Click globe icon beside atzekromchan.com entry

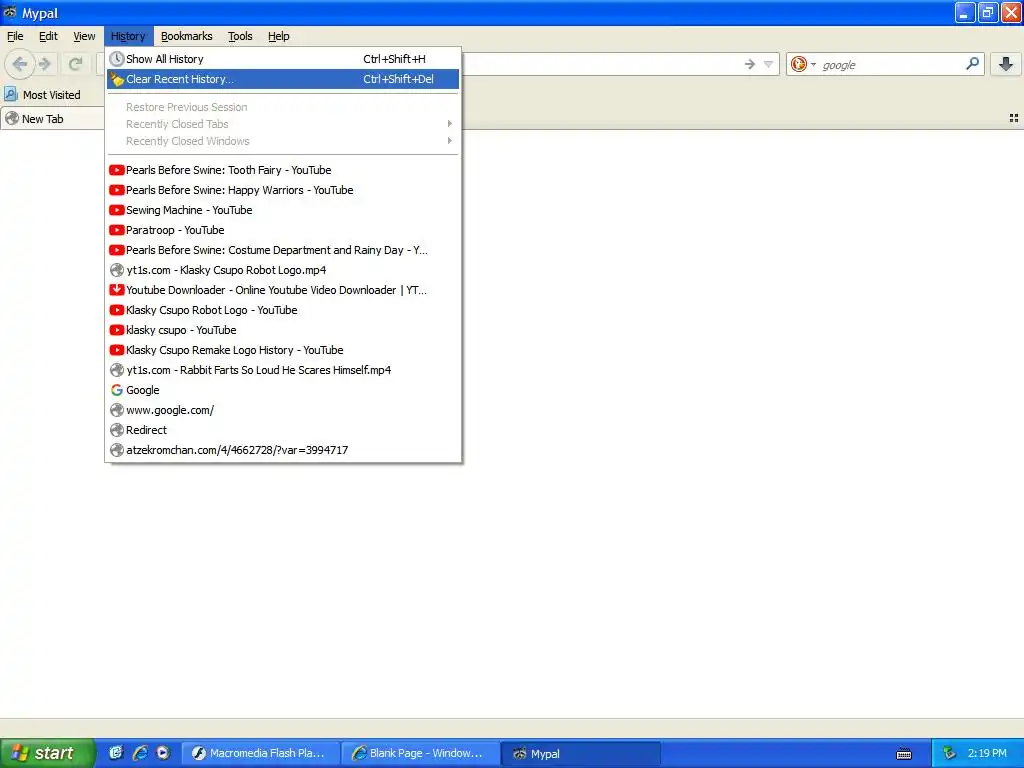[x=117, y=450]
